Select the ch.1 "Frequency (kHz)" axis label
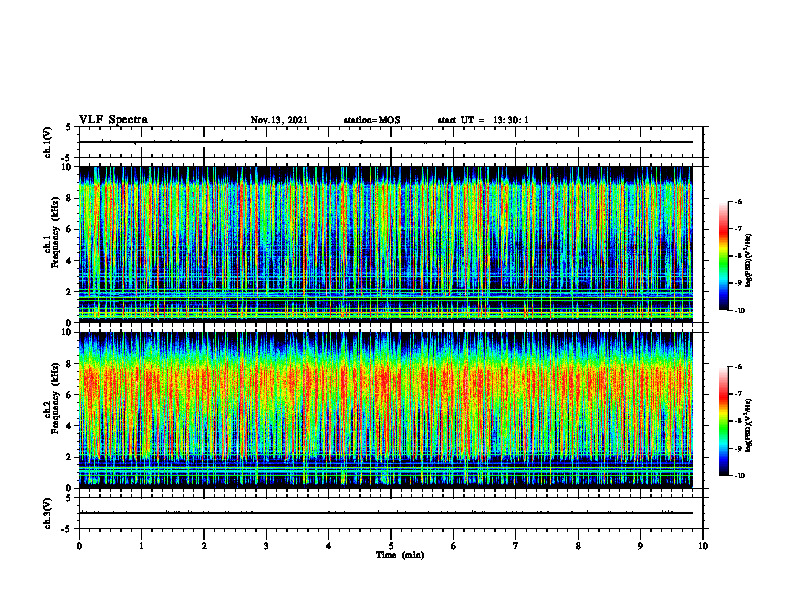 click(x=55, y=232)
